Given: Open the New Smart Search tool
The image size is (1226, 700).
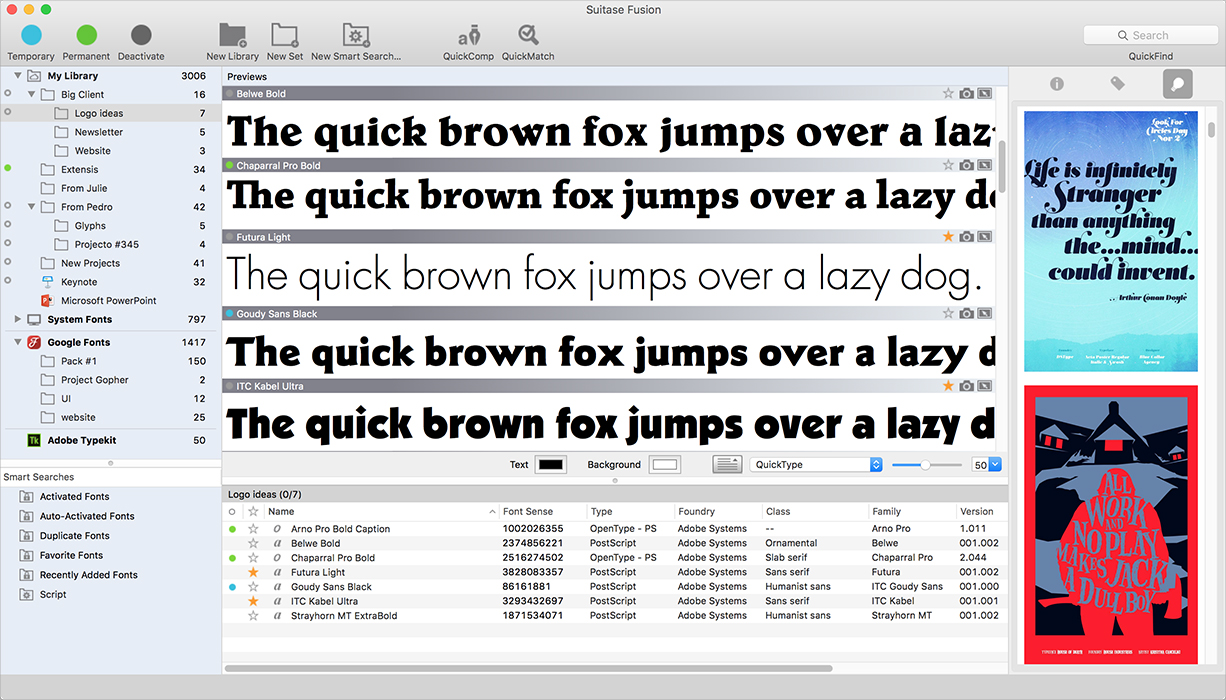Looking at the screenshot, I should 355,36.
